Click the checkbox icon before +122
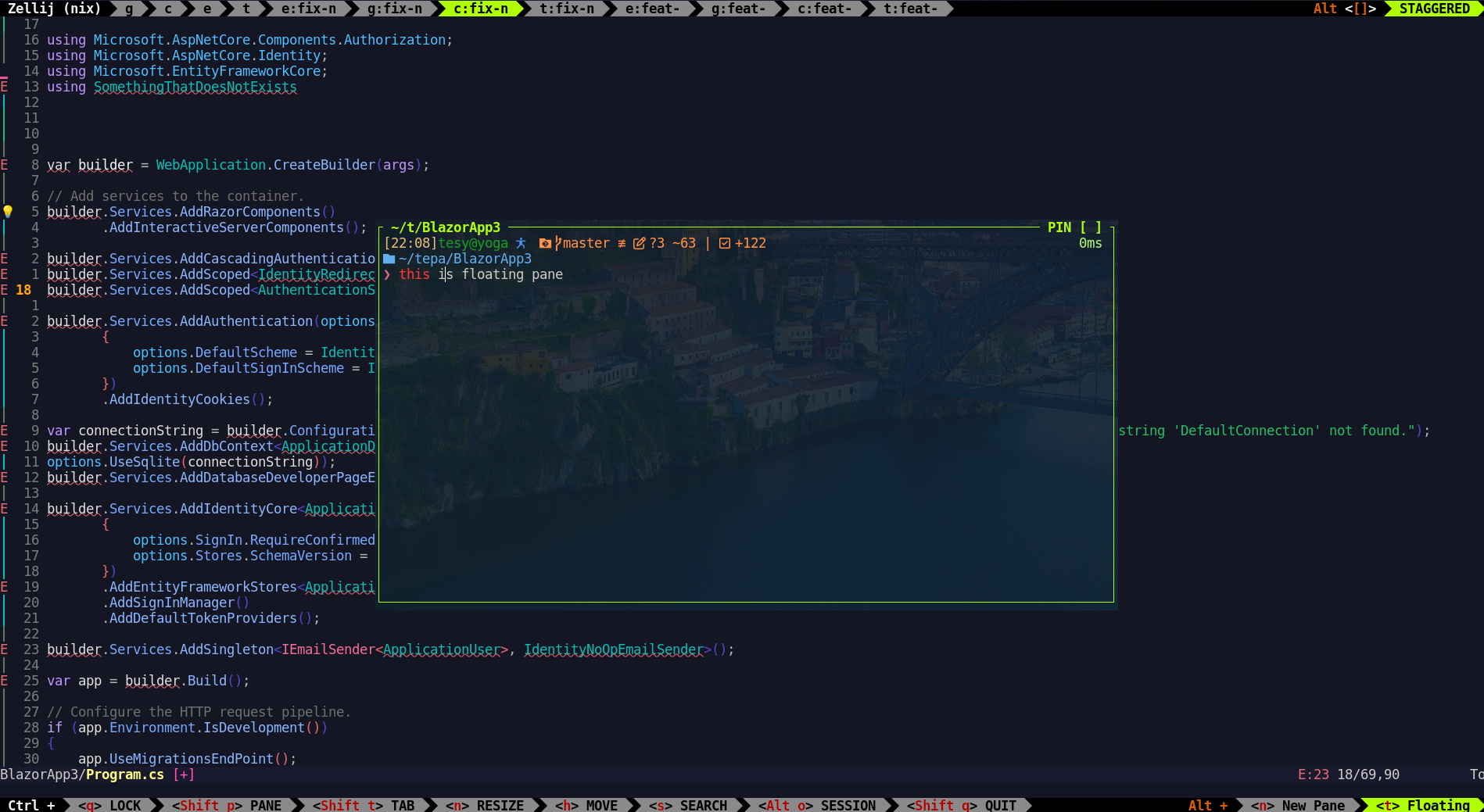This screenshot has width=1484, height=812. pyautogui.click(x=725, y=243)
